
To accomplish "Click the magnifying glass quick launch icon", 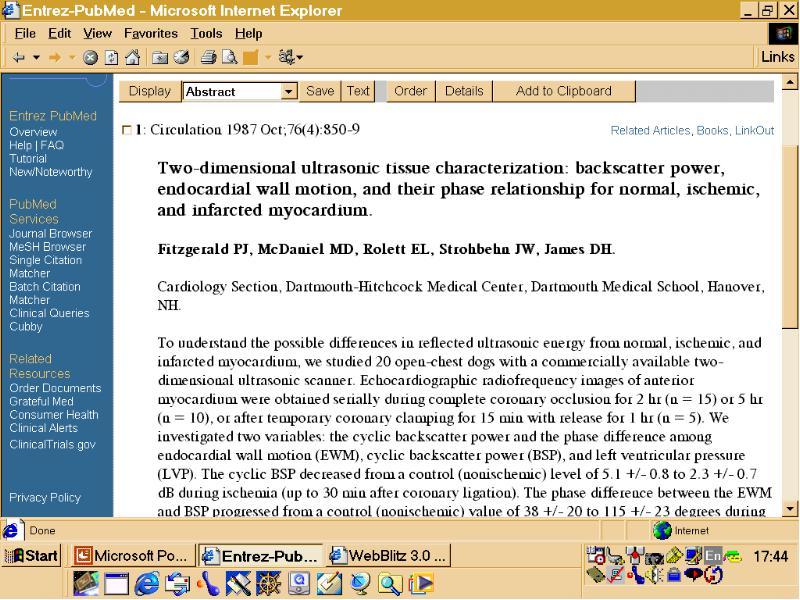I will [x=390, y=584].
